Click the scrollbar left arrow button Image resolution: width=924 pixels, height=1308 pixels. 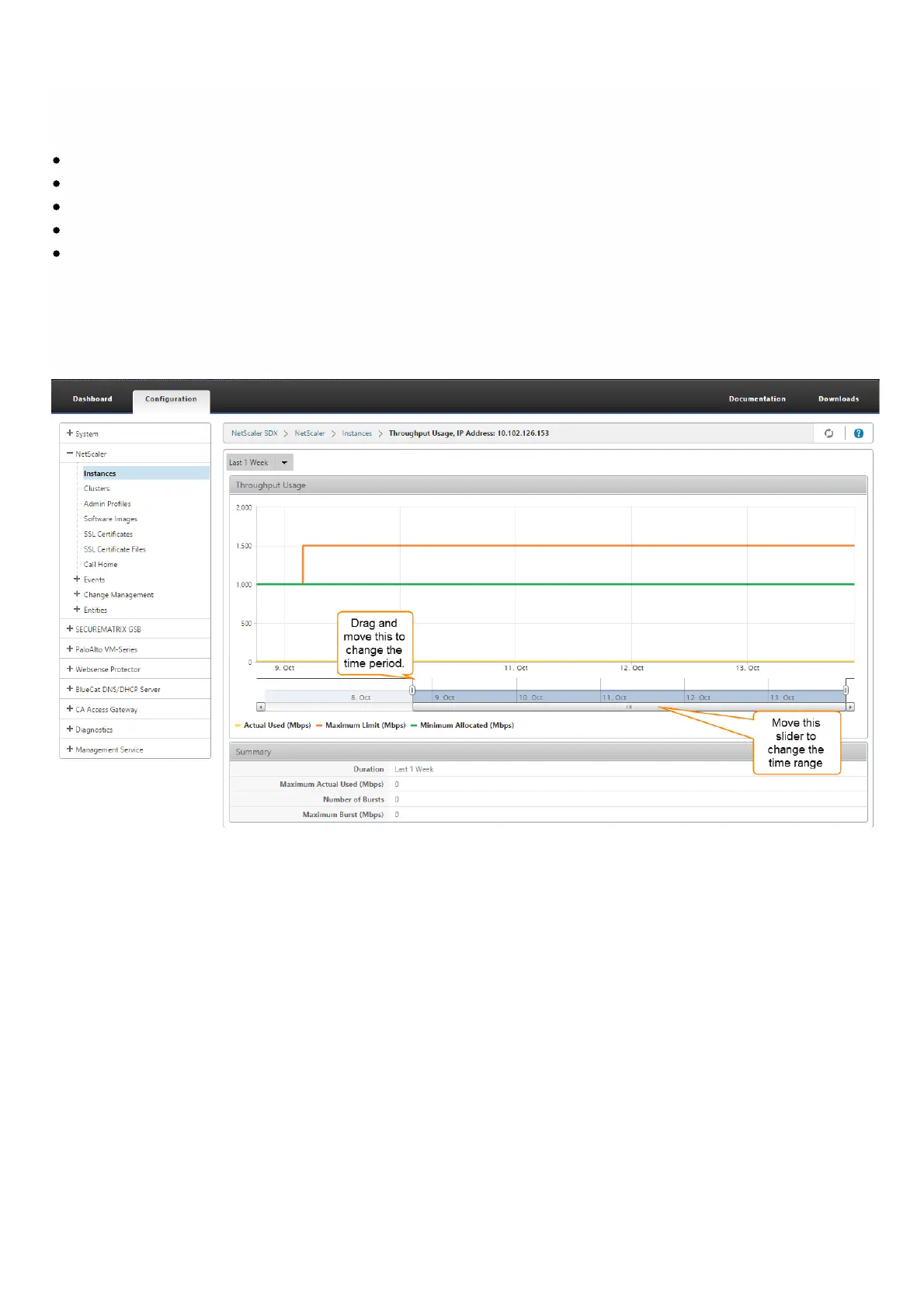click(x=261, y=707)
